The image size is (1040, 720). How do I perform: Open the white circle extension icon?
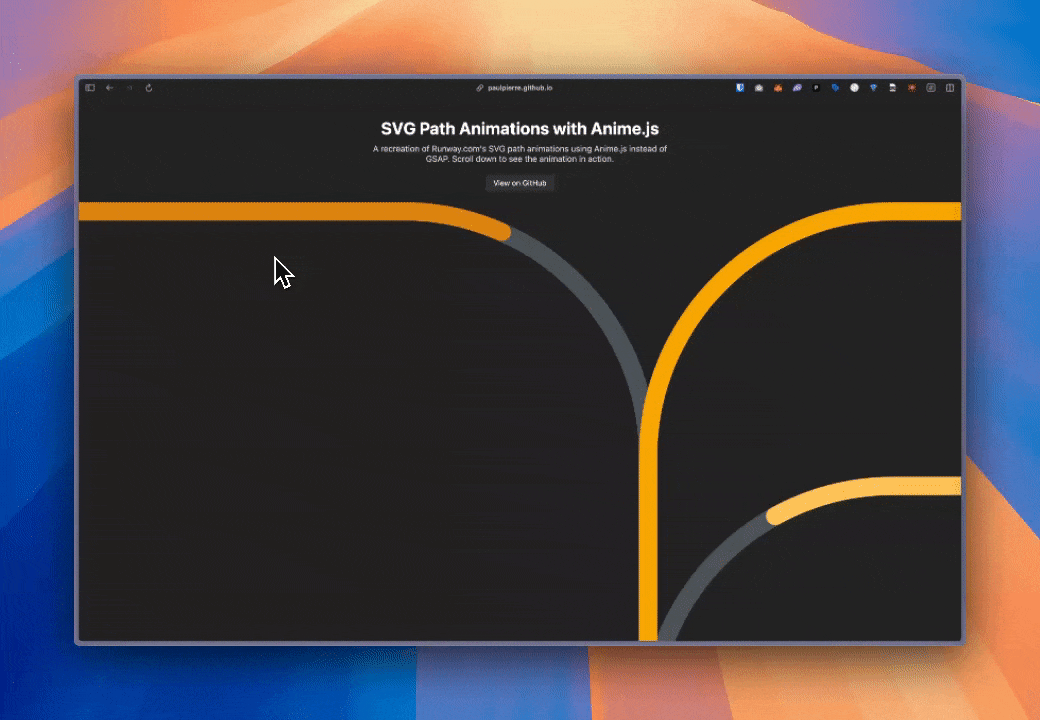click(854, 88)
